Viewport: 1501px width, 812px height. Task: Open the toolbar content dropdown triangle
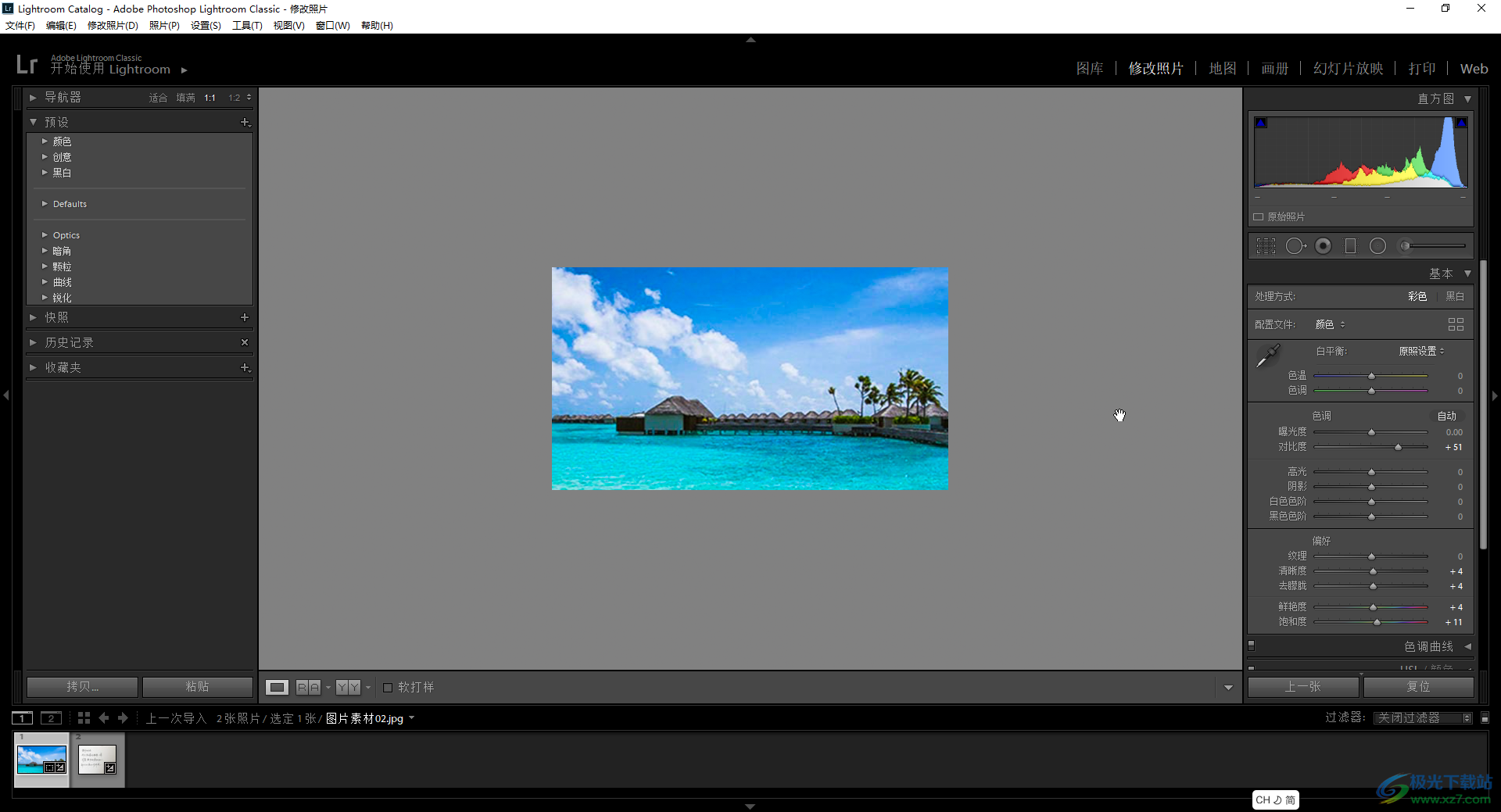[1228, 688]
